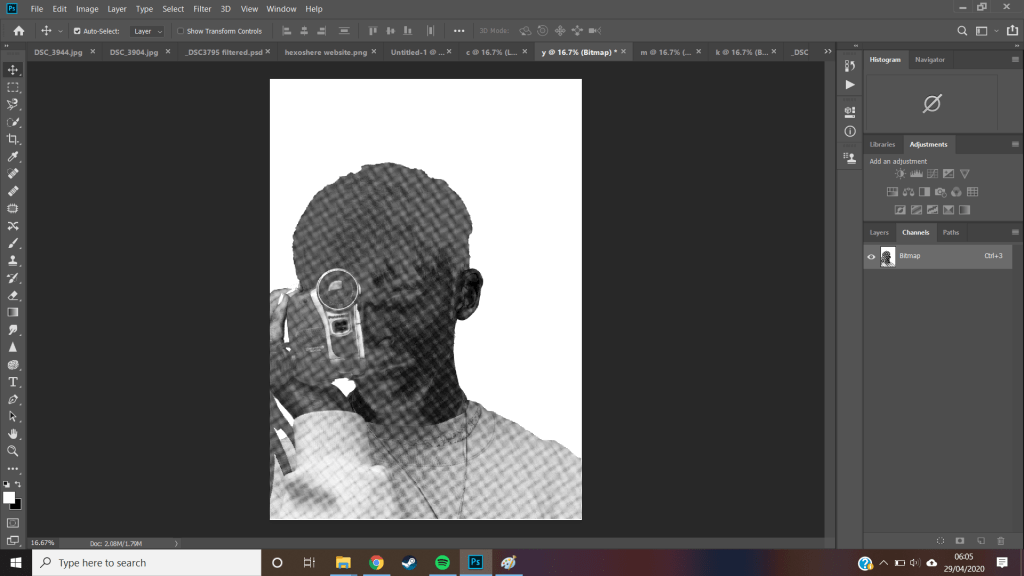Open the Spotify taskbar icon

pyautogui.click(x=442, y=562)
